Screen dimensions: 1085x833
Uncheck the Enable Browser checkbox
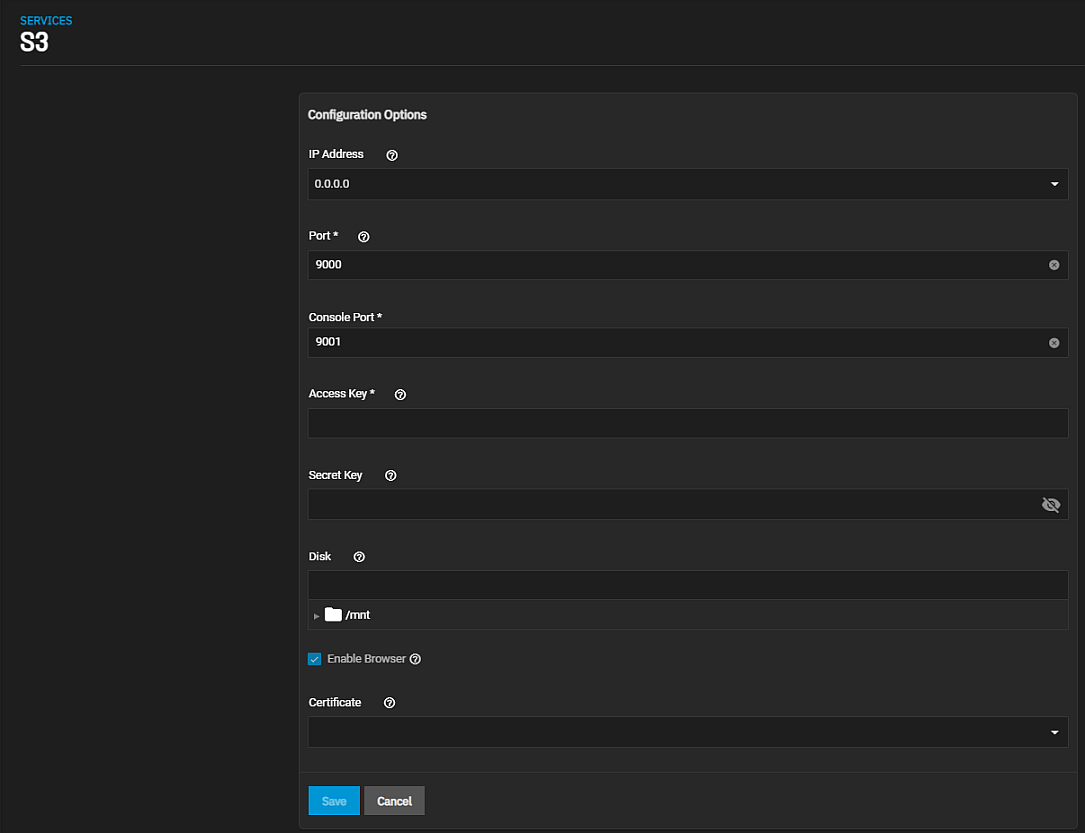[315, 659]
